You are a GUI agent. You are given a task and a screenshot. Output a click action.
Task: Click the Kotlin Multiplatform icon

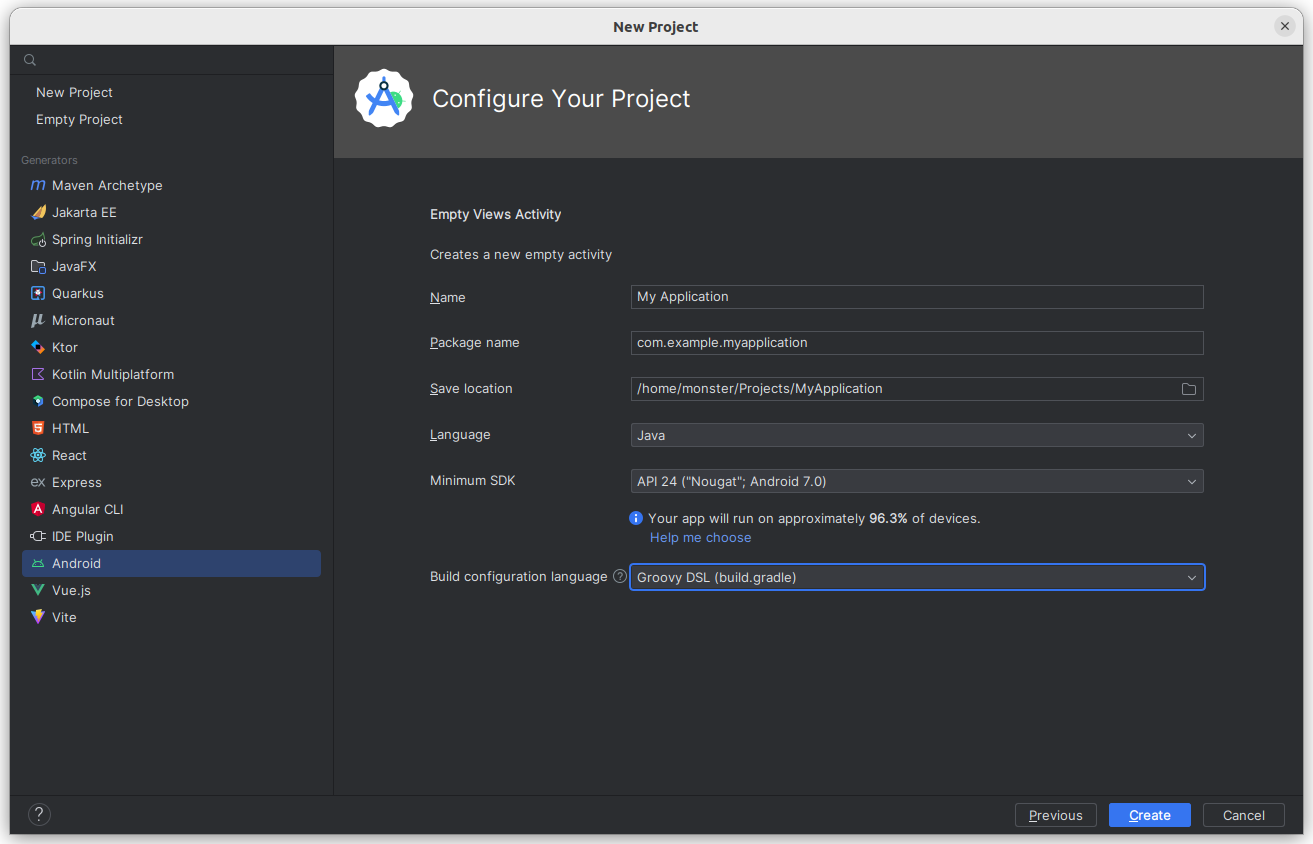point(38,374)
